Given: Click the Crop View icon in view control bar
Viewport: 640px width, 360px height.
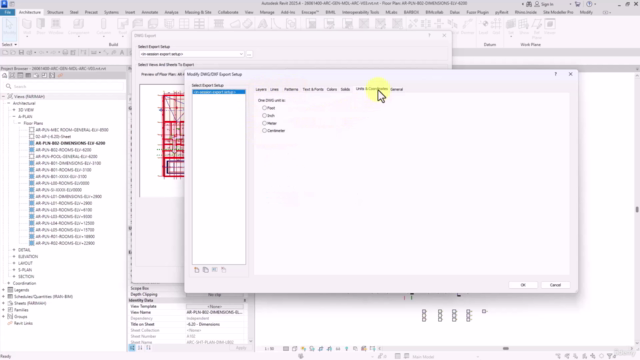Looking at the screenshot, I should [x=321, y=349].
